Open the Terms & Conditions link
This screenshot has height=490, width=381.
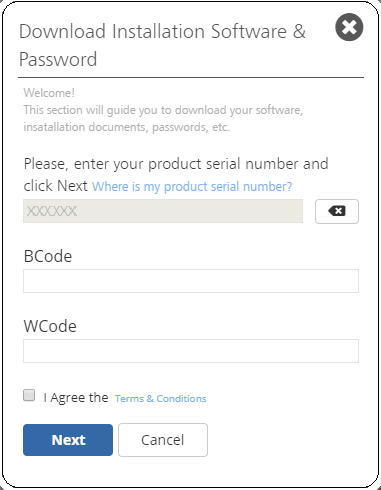point(161,398)
